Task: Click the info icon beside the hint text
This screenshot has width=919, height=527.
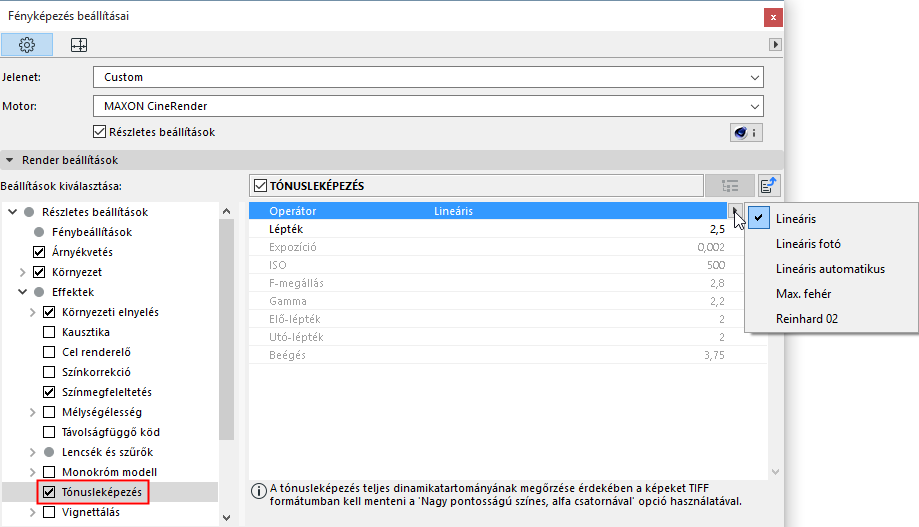Action: point(258,491)
